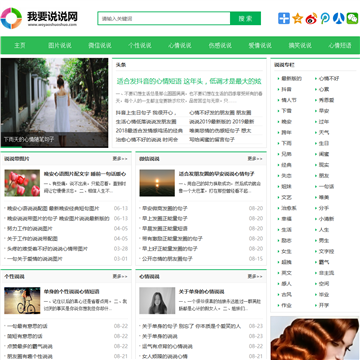Open the 一句话 sidebar tag

[326, 186]
